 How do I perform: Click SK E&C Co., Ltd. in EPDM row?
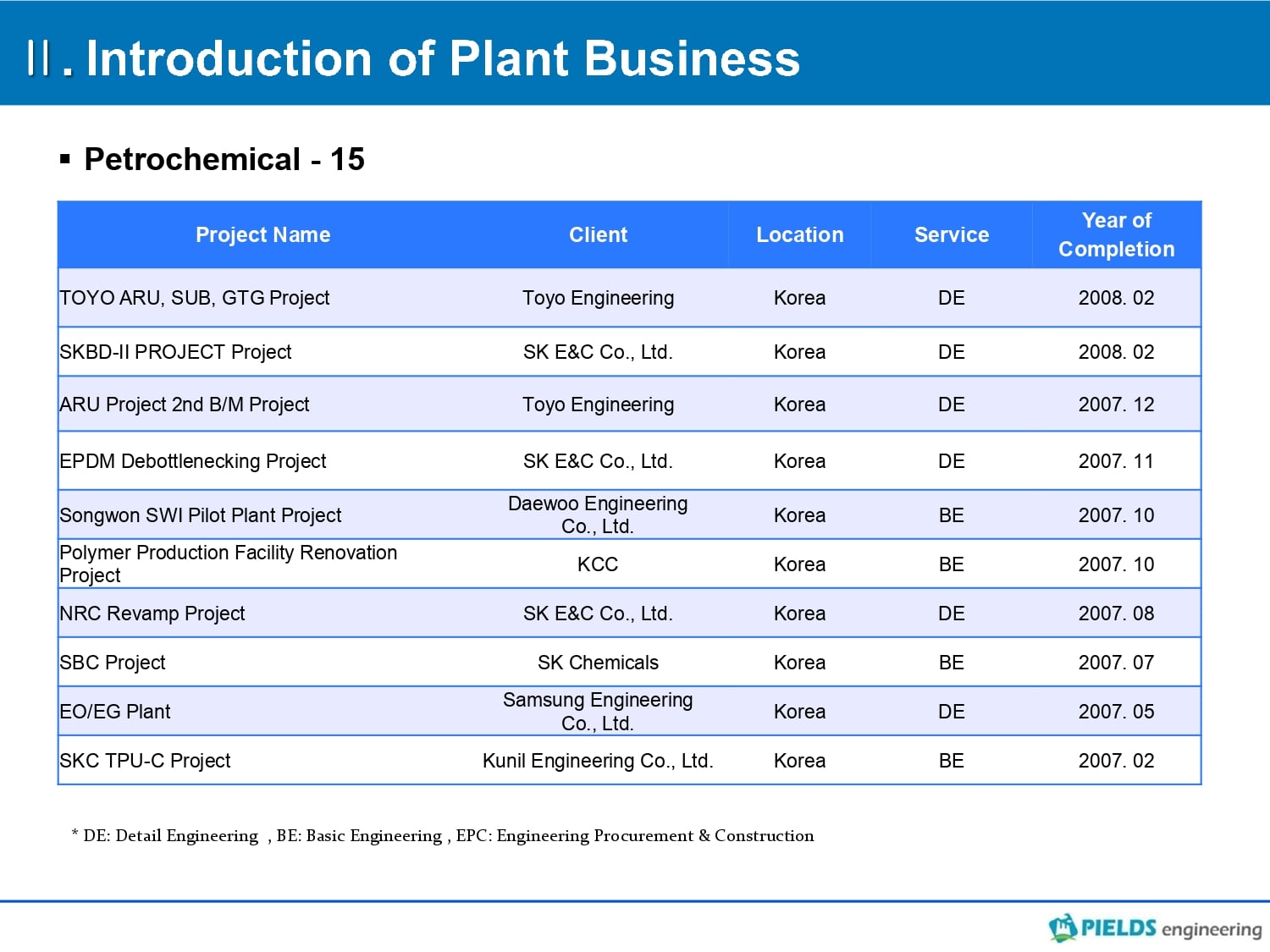tap(598, 461)
